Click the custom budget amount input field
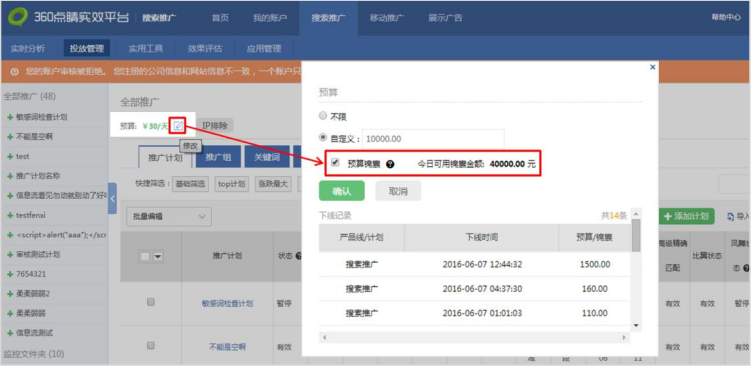Screen dimensions: 753x368 (x=433, y=139)
